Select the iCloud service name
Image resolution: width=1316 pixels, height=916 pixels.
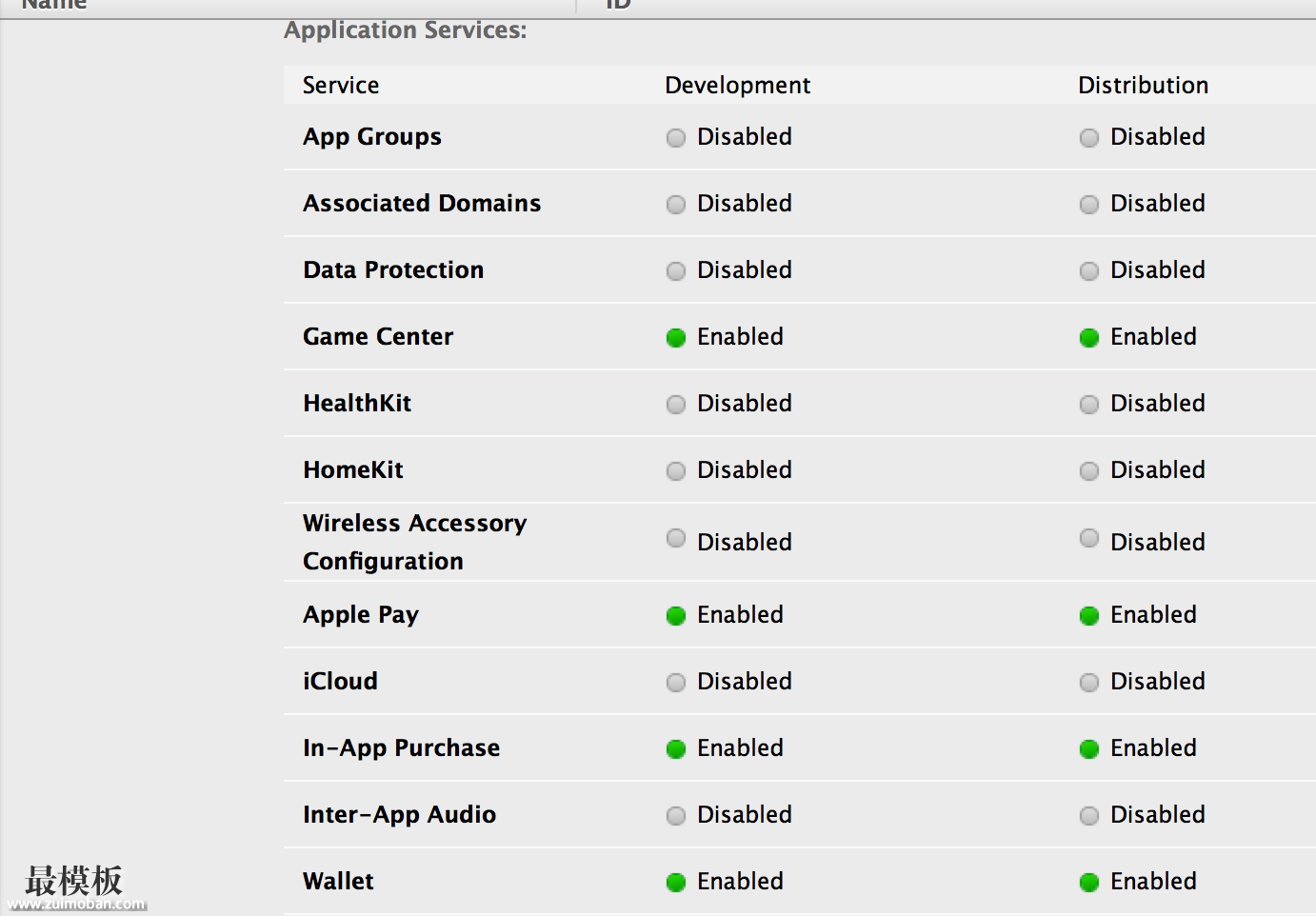(340, 681)
